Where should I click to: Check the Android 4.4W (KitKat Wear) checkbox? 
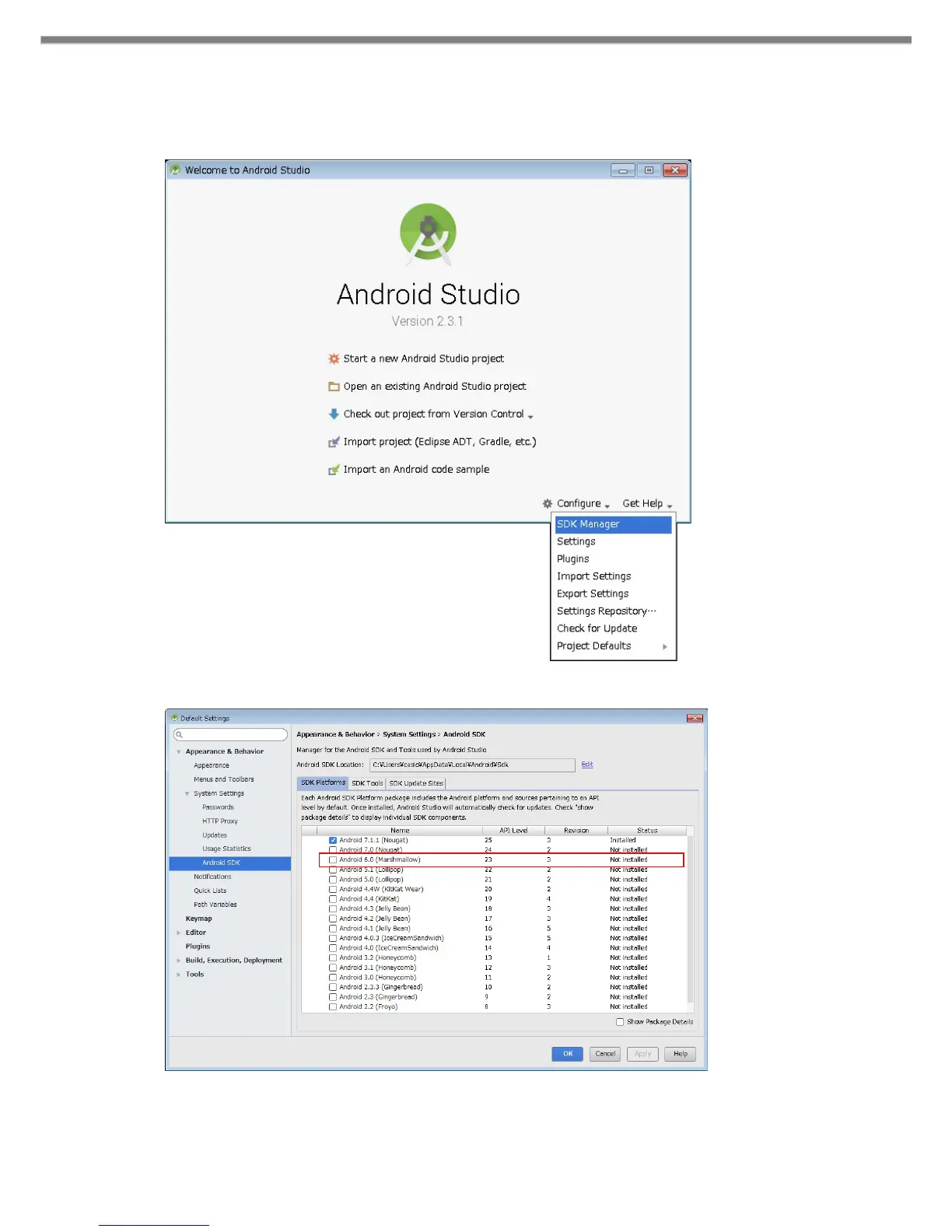click(333, 889)
